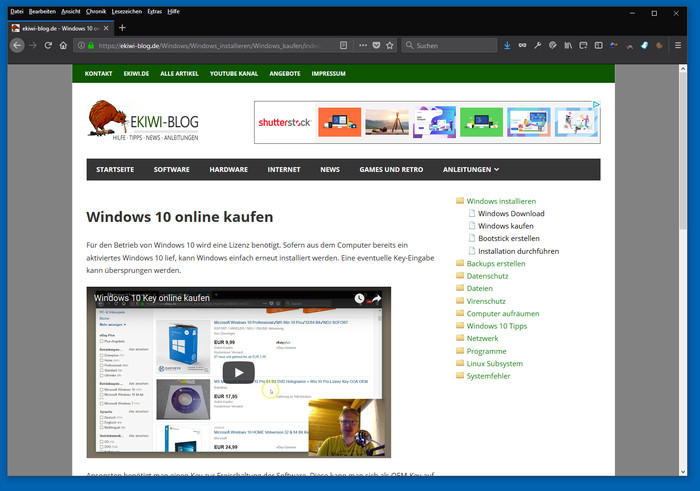This screenshot has width=700, height=491.
Task: Save page to Pocket
Action: [x=376, y=45]
